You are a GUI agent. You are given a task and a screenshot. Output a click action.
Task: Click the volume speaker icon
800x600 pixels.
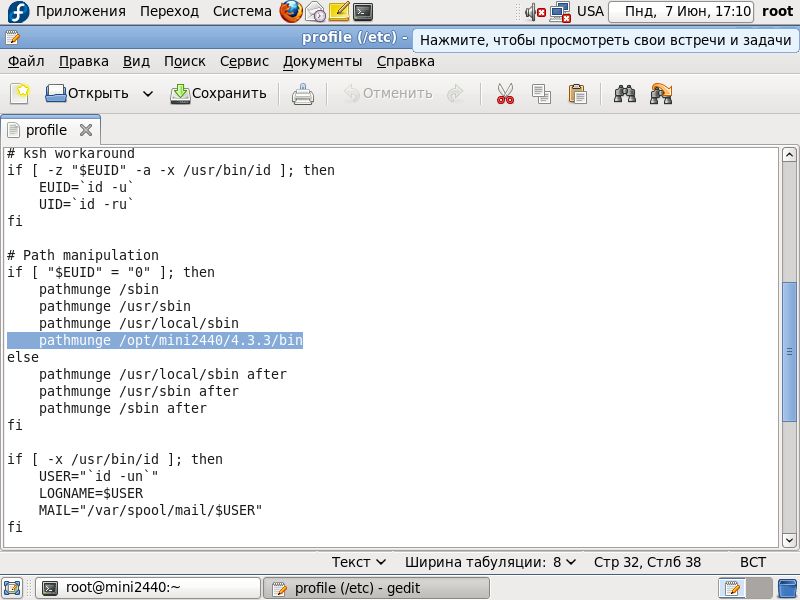point(535,12)
